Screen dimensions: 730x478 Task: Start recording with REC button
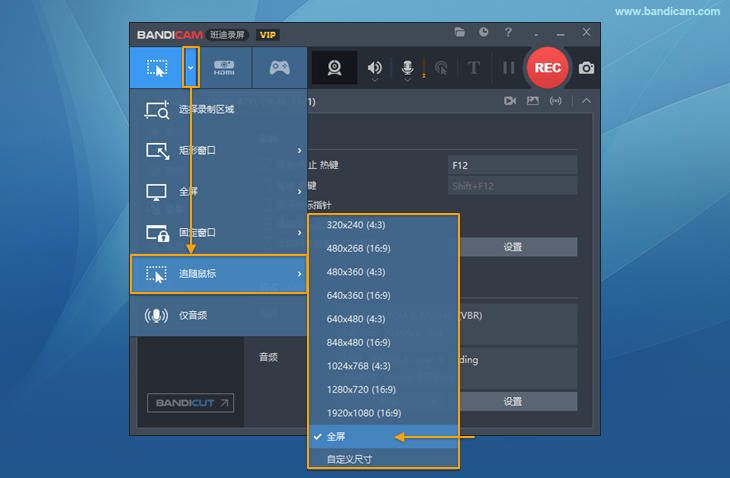tap(548, 68)
